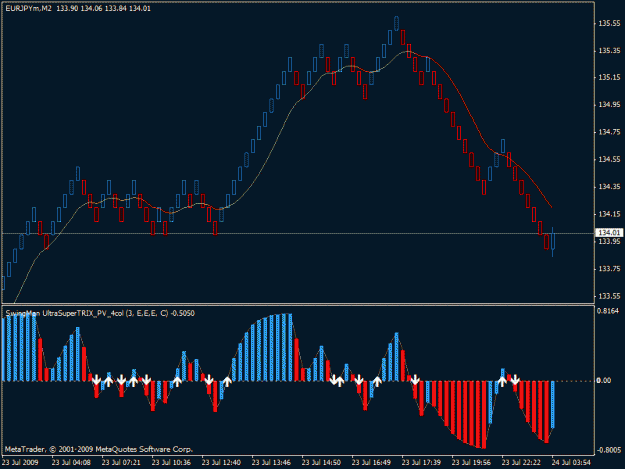This screenshot has height=469, width=625.
Task: Click the 134.35 price axis label
Action: (x=609, y=187)
